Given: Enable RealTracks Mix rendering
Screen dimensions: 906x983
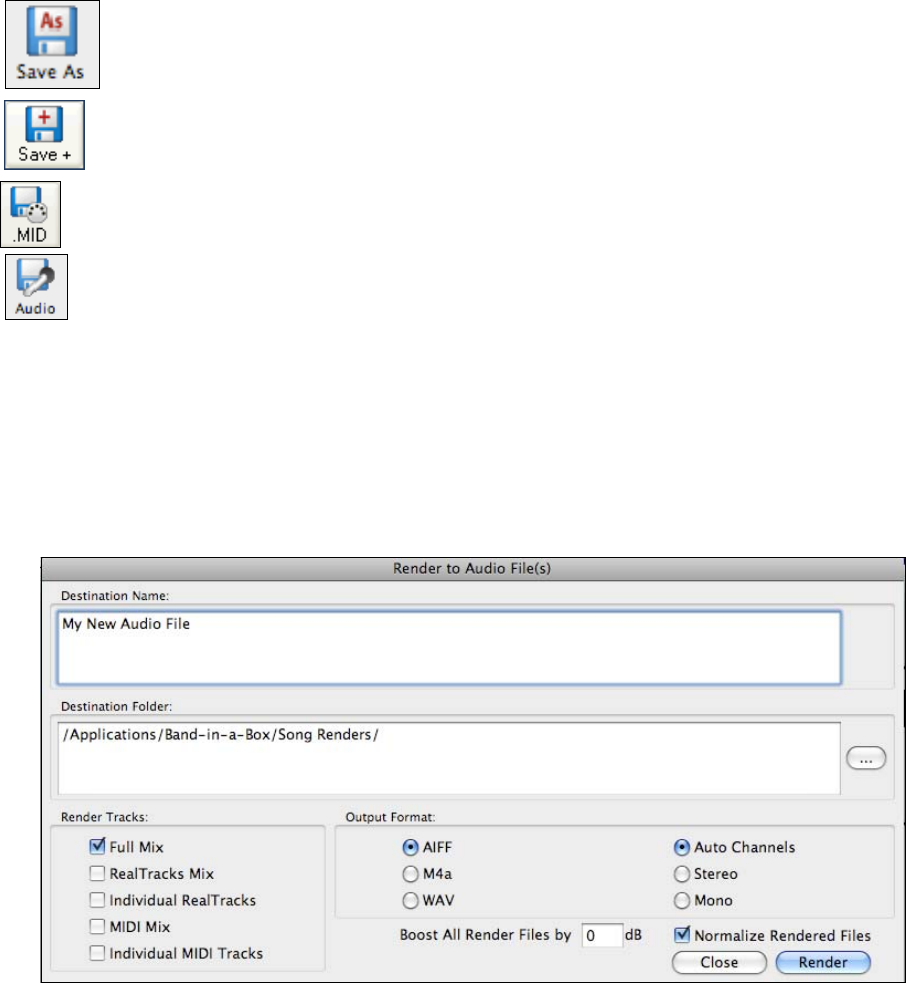Looking at the screenshot, I should (97, 873).
